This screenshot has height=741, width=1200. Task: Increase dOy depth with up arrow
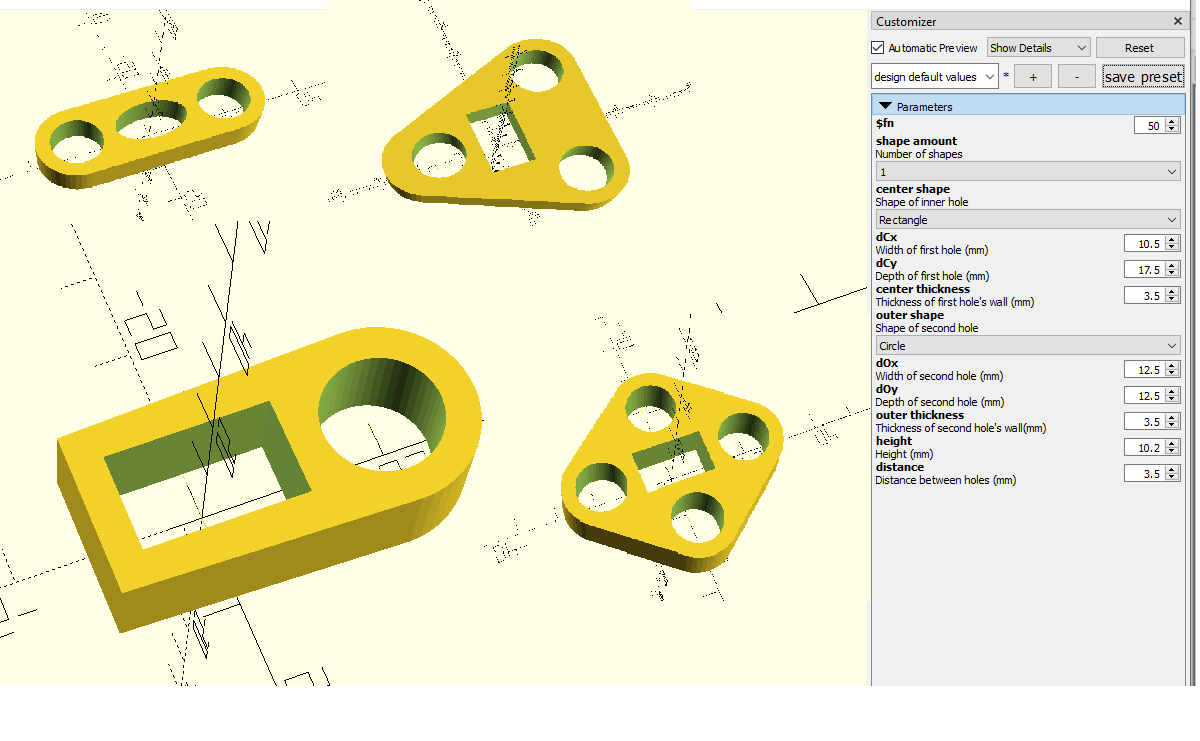(x=1173, y=392)
